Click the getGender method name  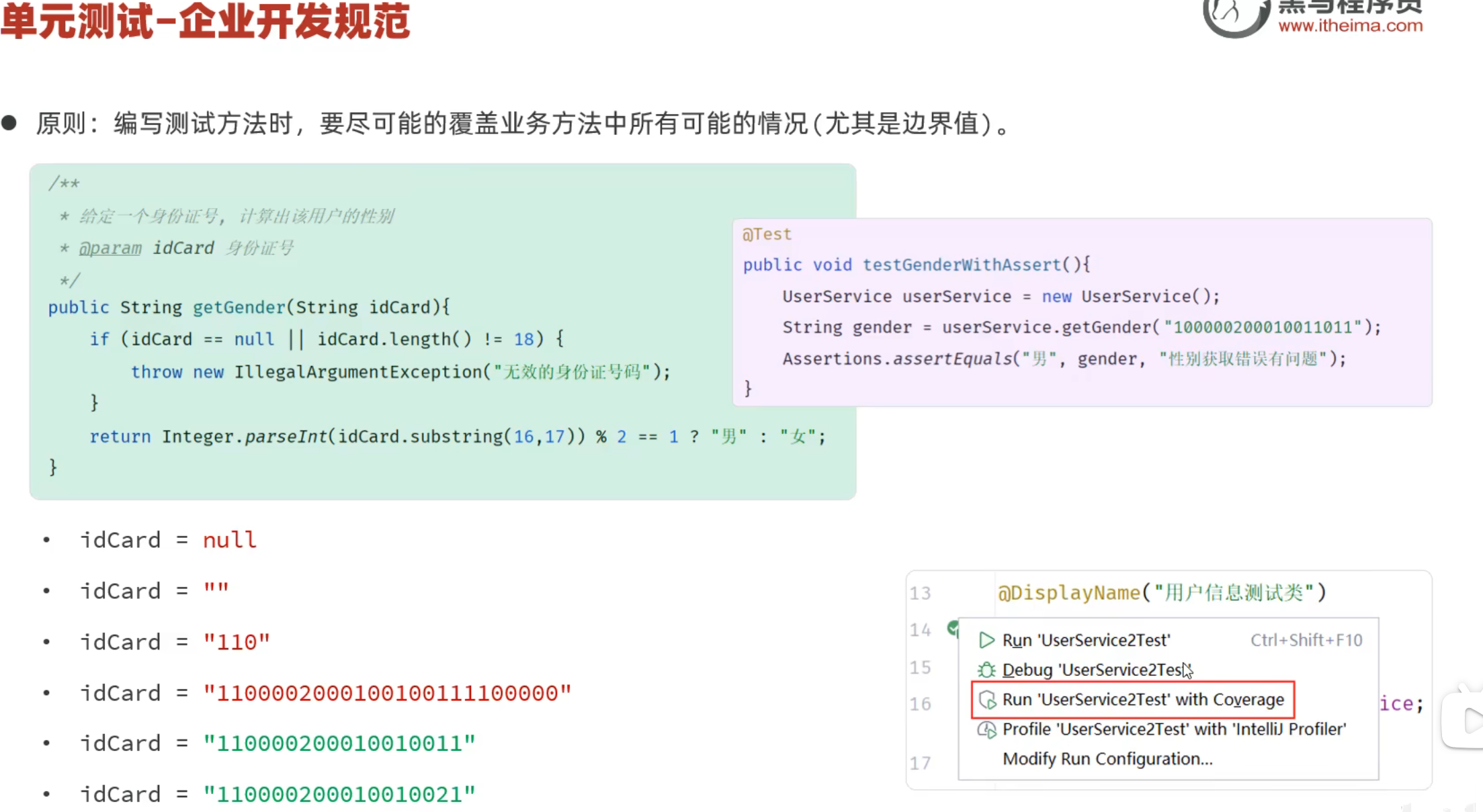tap(239, 308)
